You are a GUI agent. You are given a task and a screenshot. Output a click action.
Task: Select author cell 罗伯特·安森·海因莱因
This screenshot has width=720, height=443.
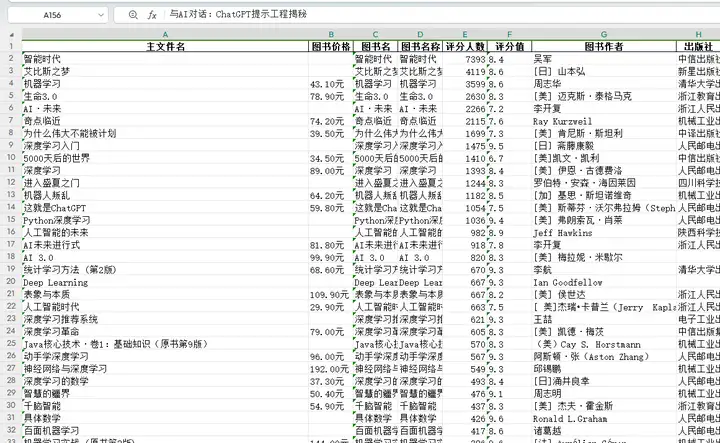tap(604, 183)
